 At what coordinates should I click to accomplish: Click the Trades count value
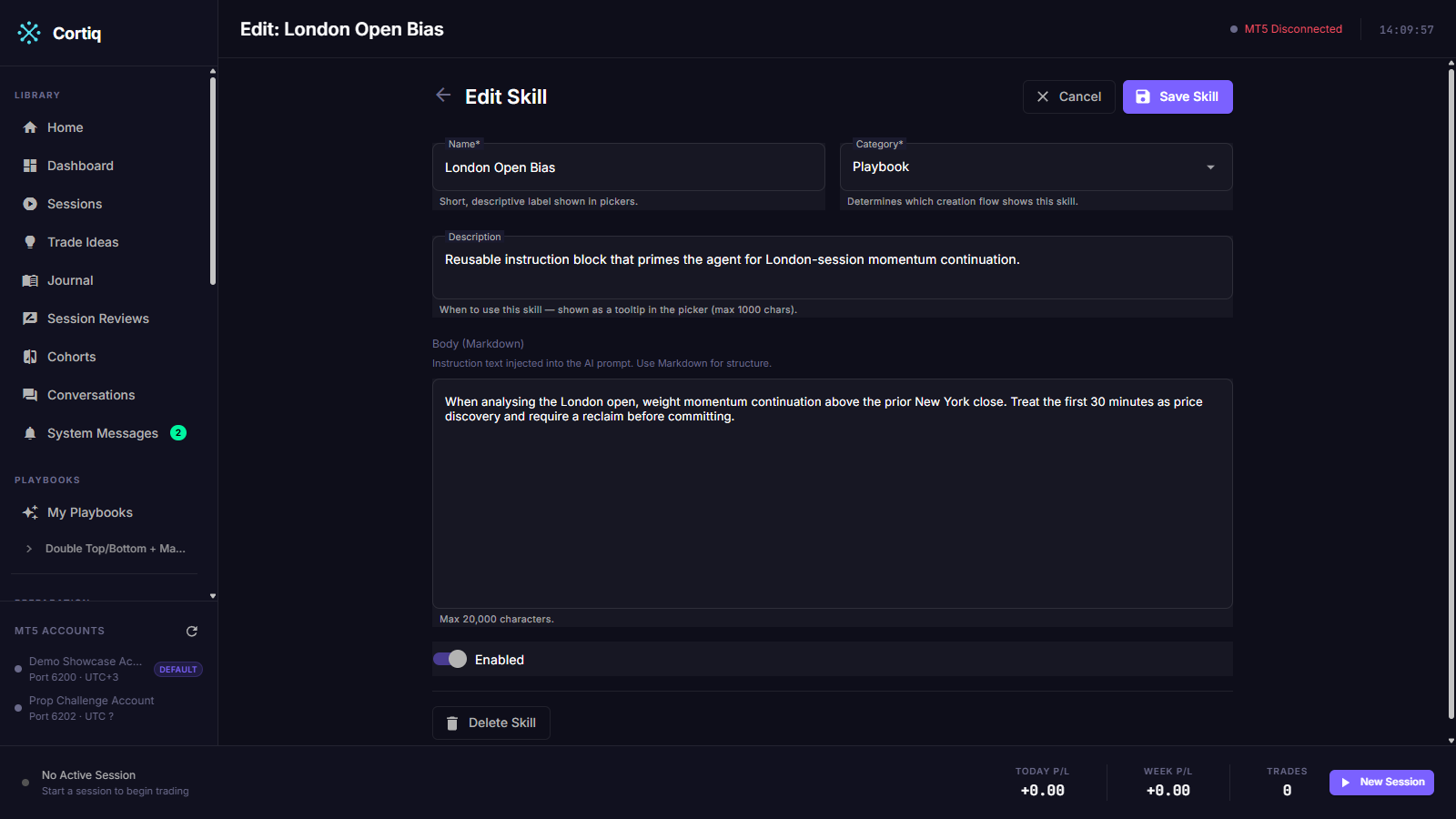1287,791
